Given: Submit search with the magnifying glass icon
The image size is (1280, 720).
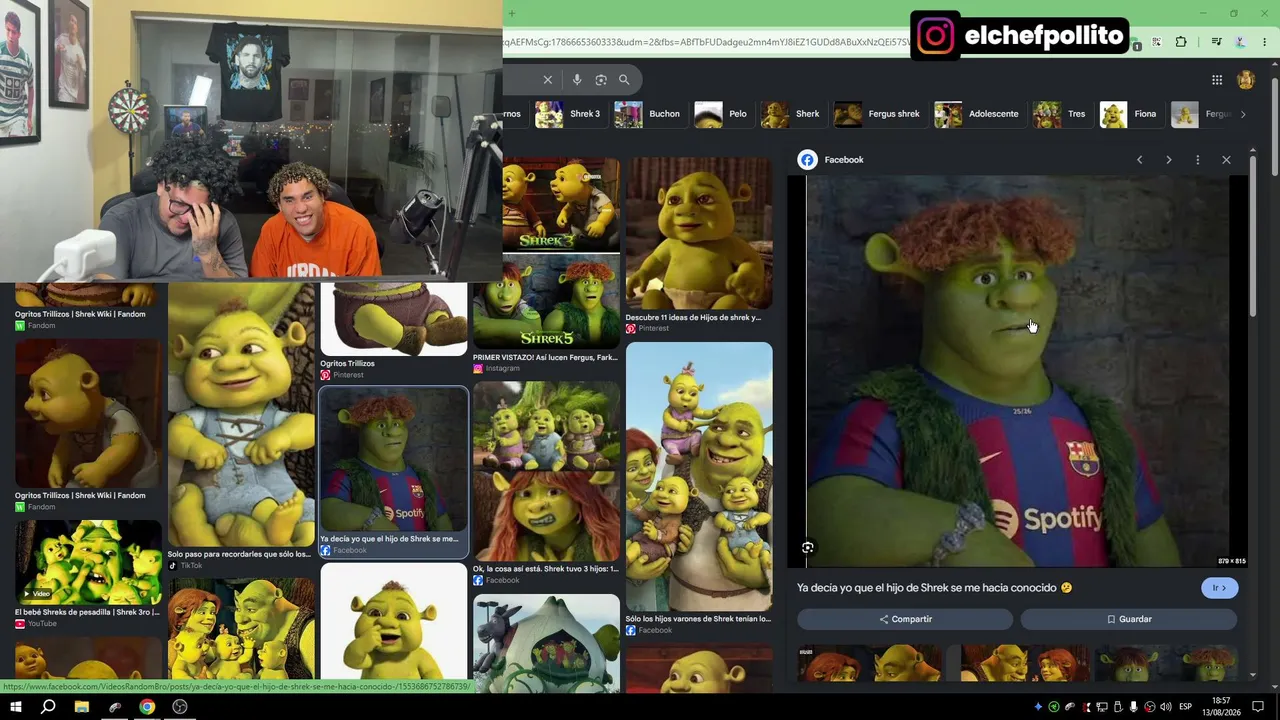Looking at the screenshot, I should point(624,80).
